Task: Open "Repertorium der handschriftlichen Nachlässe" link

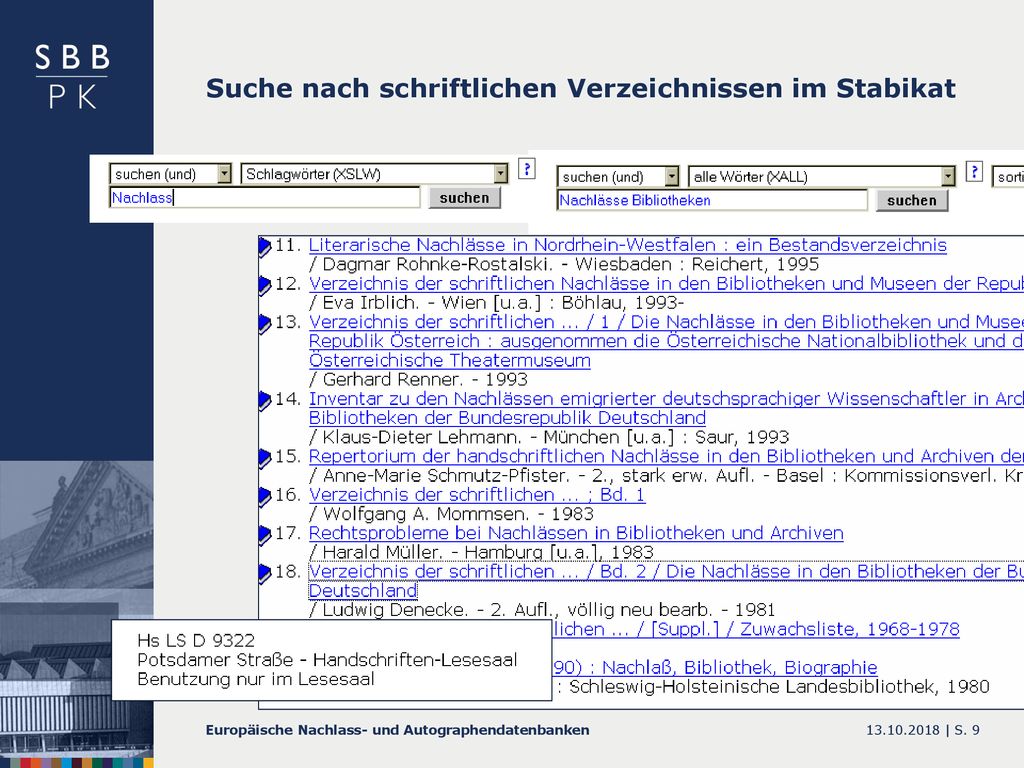Action: pos(666,456)
